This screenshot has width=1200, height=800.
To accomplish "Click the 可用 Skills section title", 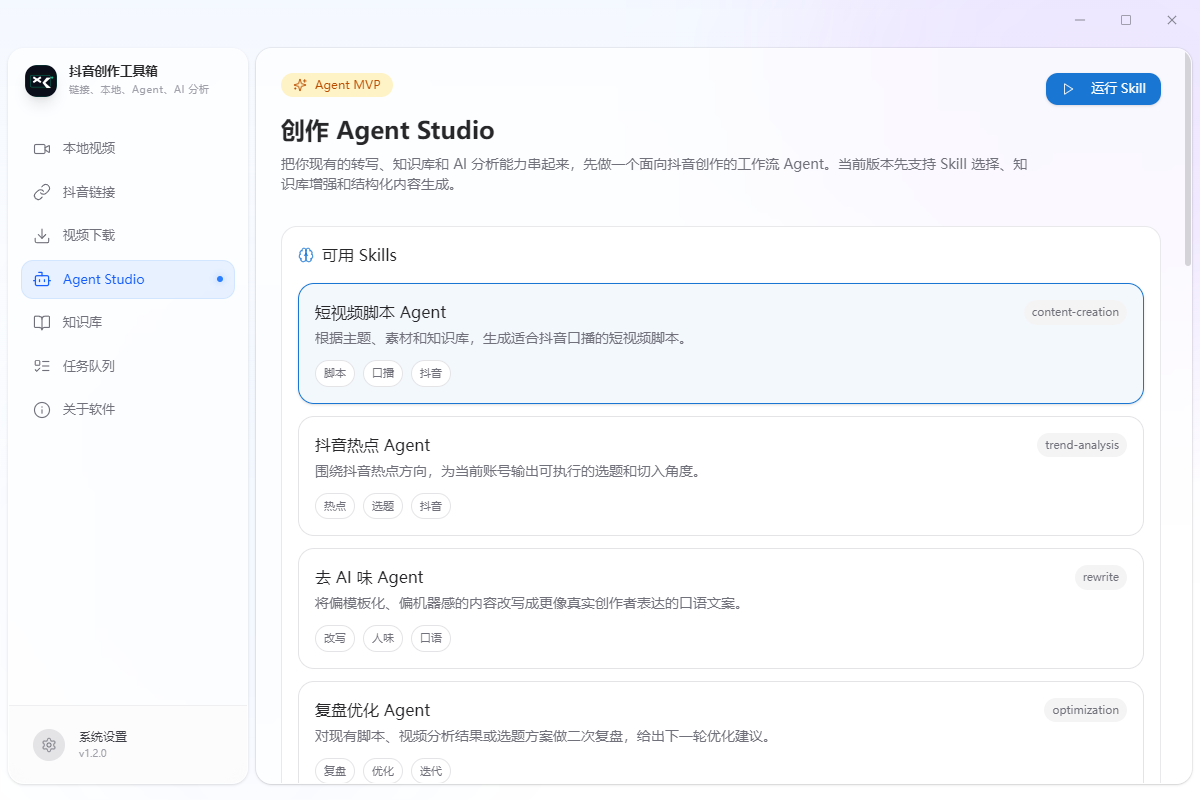I will point(359,255).
